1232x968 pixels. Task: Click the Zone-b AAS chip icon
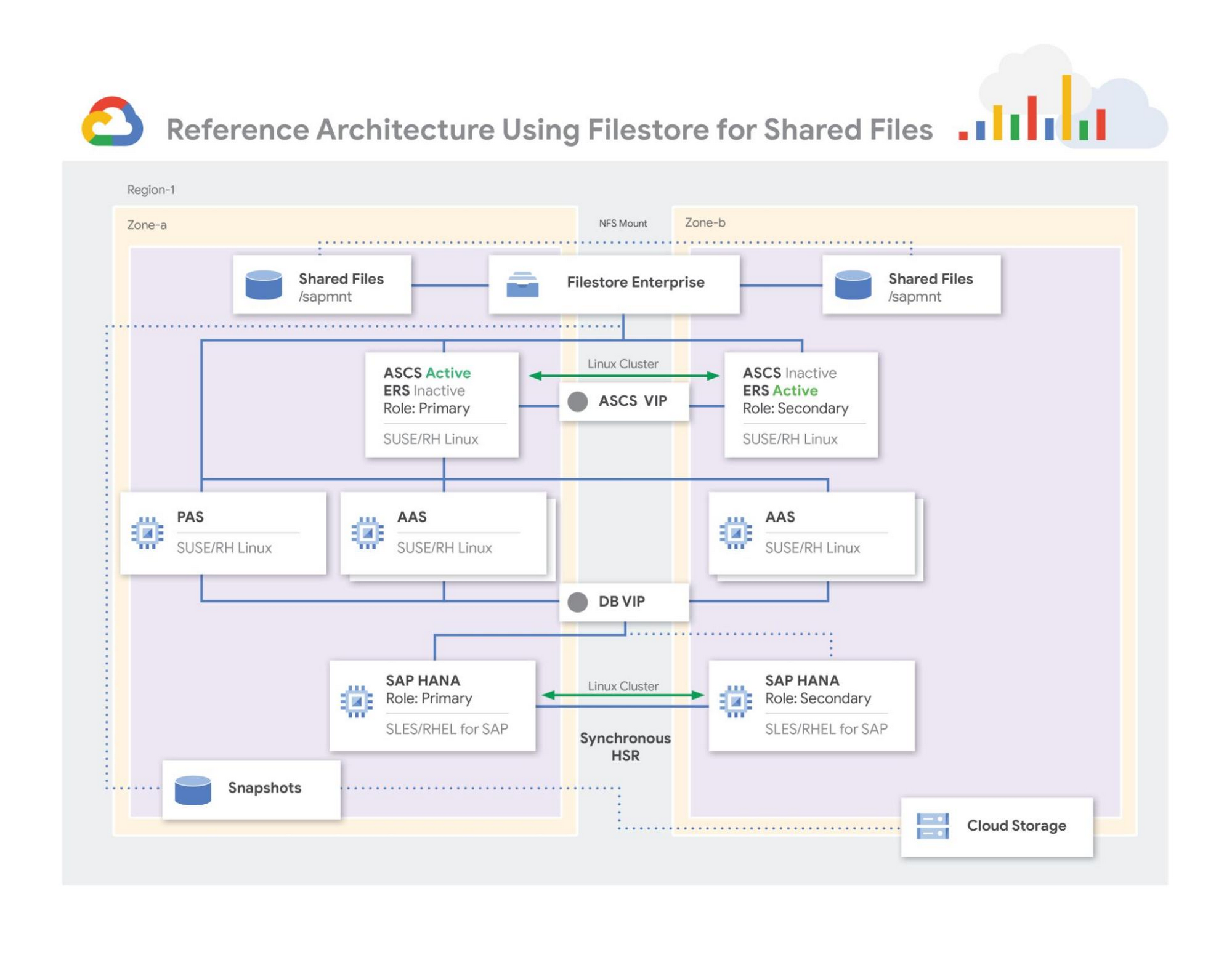click(x=736, y=533)
